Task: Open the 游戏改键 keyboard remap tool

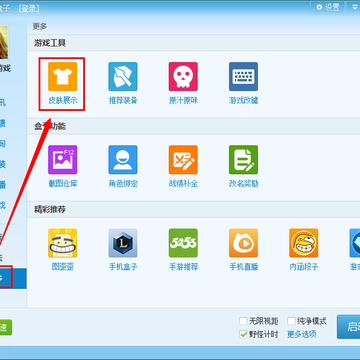Action: pyautogui.click(x=243, y=83)
